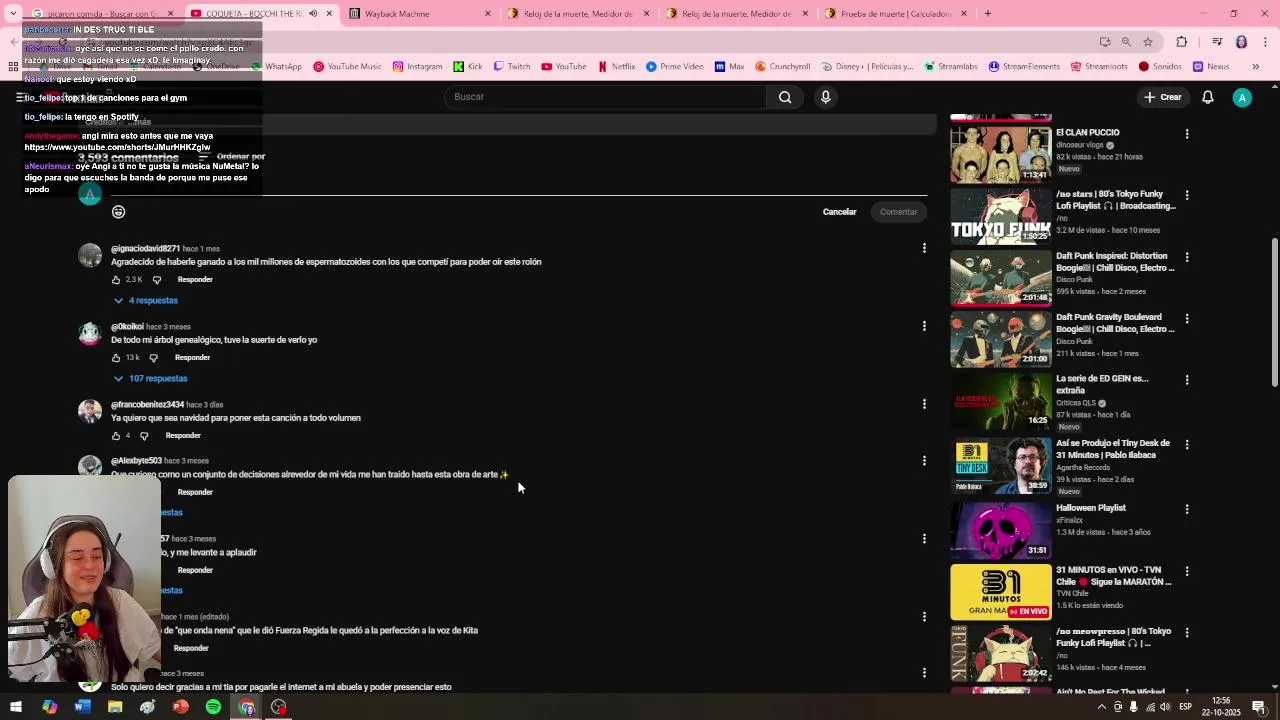Open options menu for @0koikoi comment
The width and height of the screenshot is (1280, 720).
coord(924,326)
